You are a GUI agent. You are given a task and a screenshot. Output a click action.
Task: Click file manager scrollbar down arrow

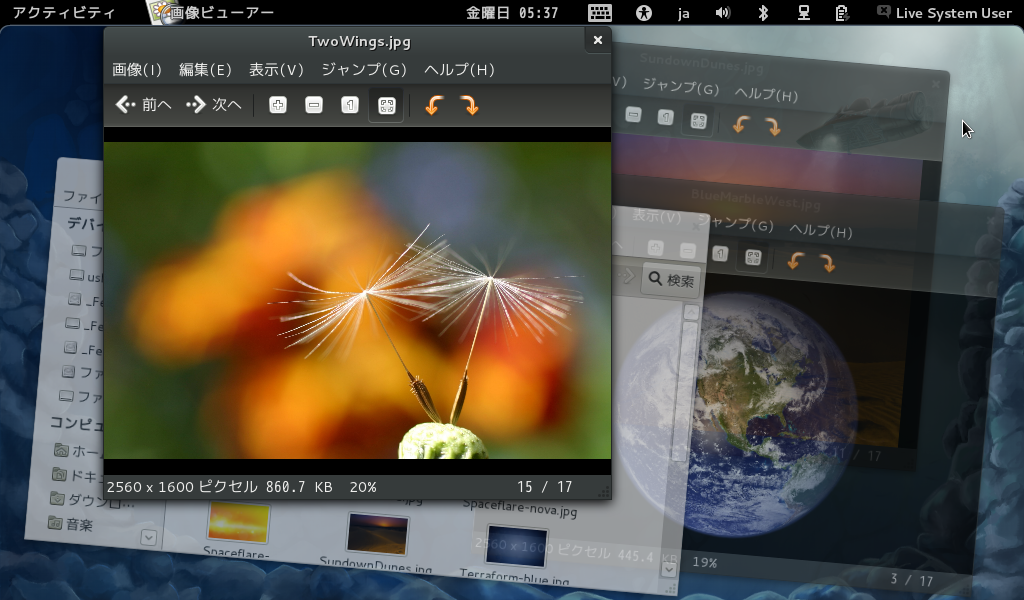click(669, 569)
